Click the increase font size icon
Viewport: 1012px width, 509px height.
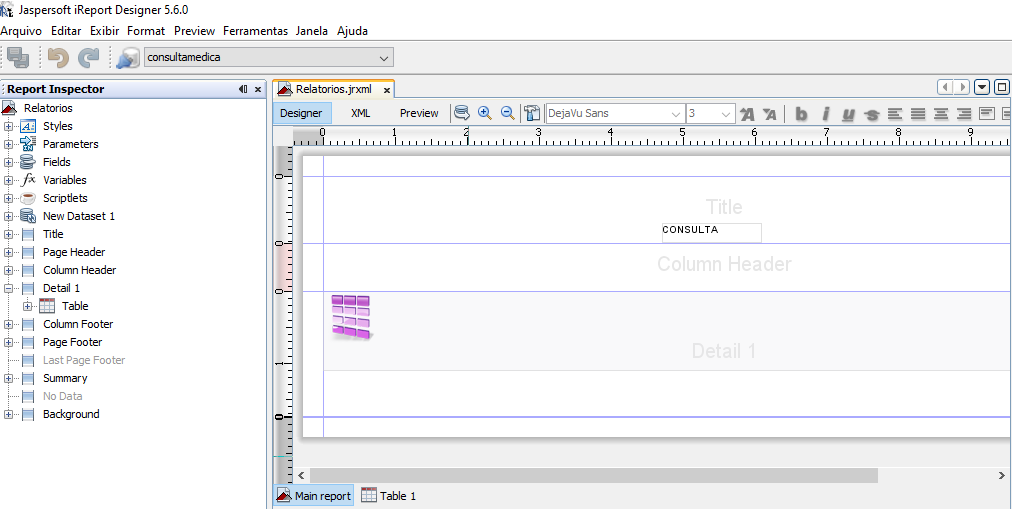tap(747, 114)
